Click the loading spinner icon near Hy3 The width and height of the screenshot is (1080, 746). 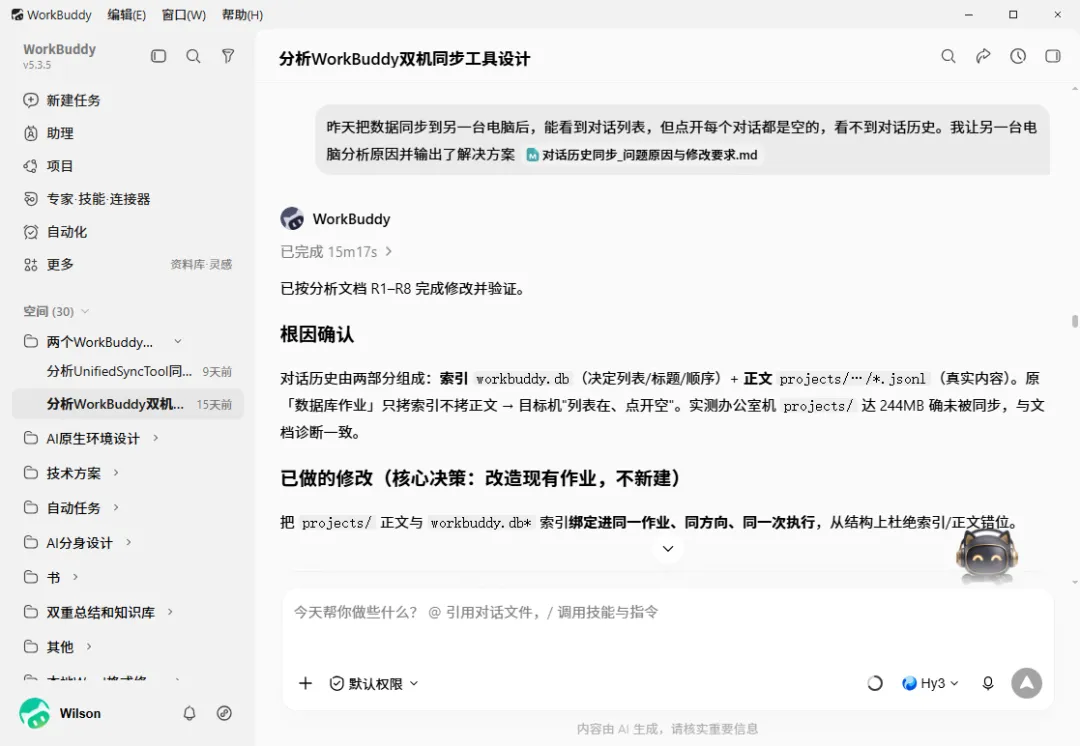pos(875,683)
